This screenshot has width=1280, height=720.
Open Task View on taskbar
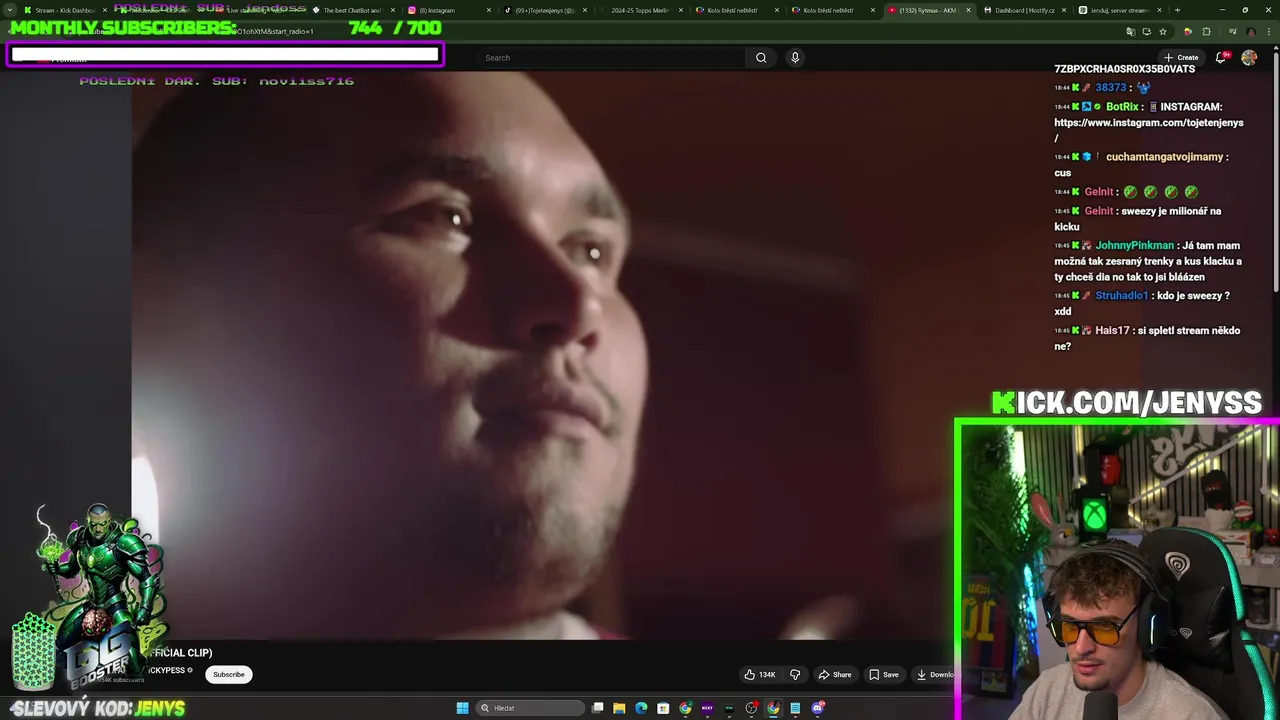click(x=597, y=708)
